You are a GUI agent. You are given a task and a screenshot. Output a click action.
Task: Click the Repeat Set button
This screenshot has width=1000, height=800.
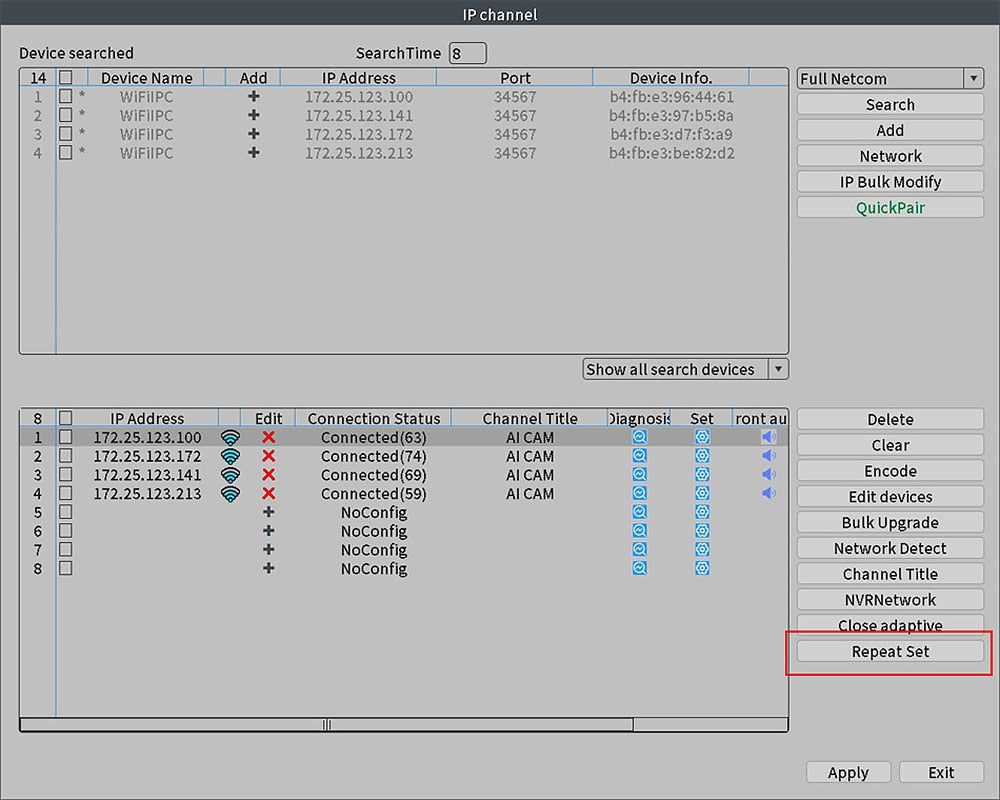point(890,652)
